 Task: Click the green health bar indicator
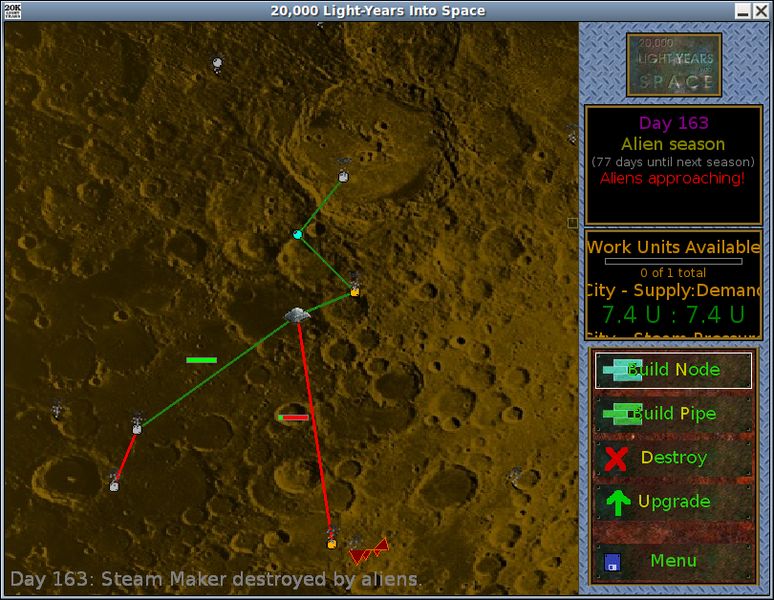[201, 360]
